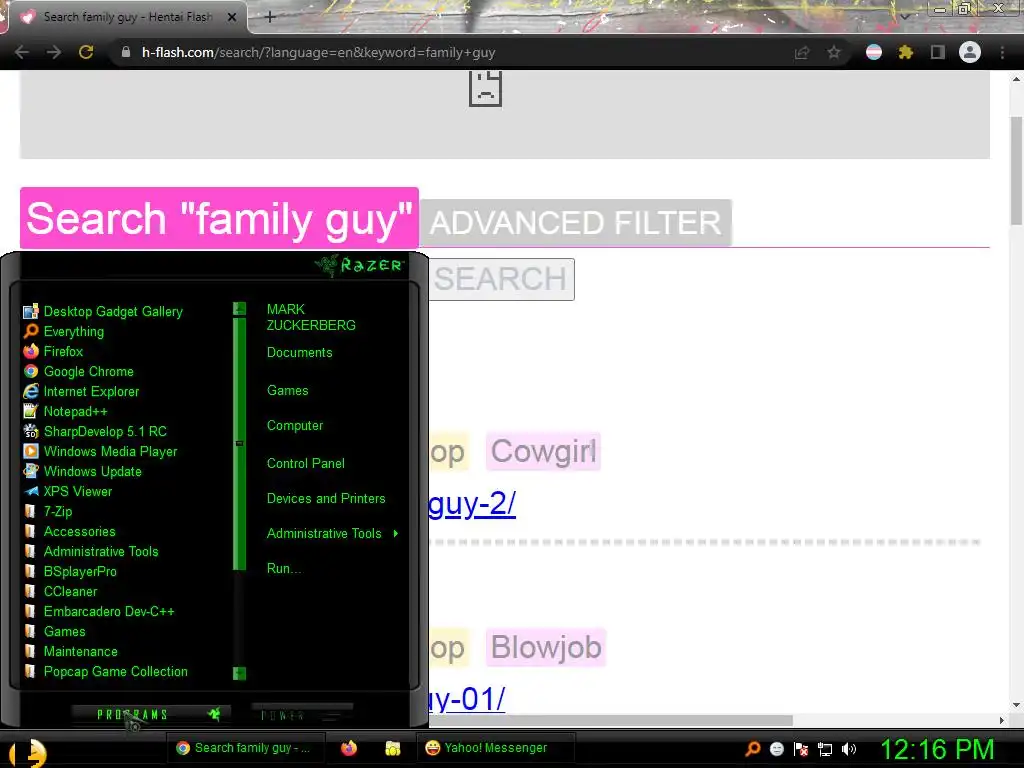This screenshot has height=768, width=1024.
Task: Click the POWER button in Start menu
Action: click(x=302, y=714)
